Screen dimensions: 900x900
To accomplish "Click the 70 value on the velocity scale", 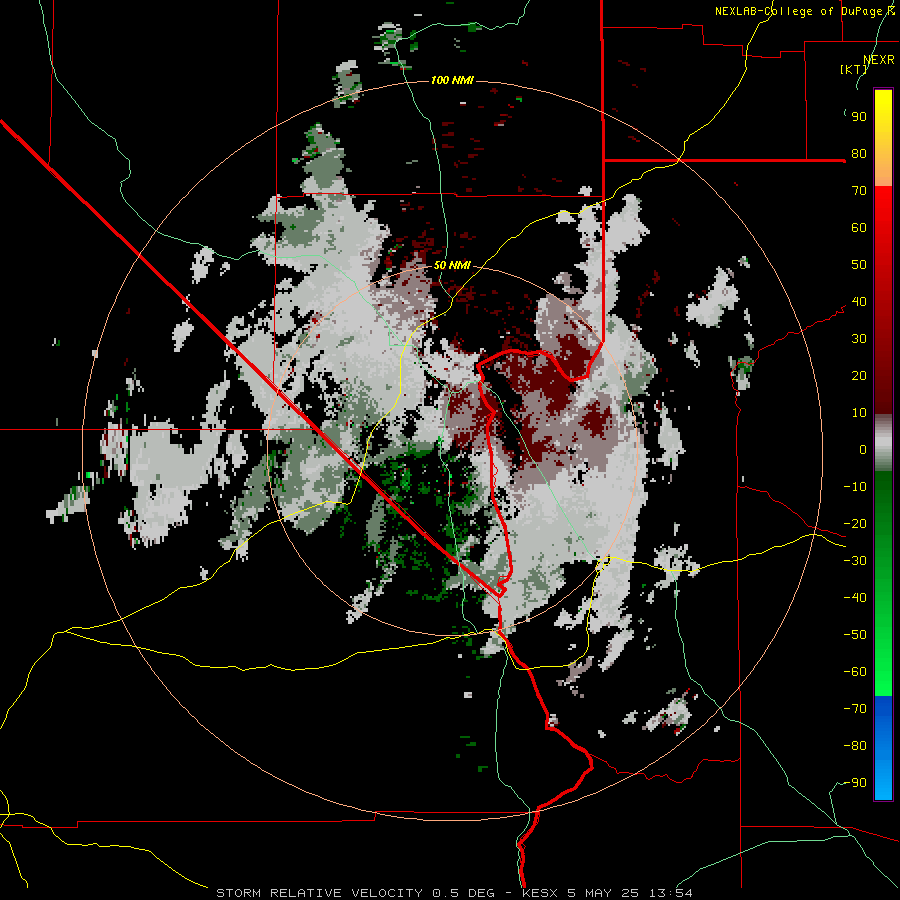I will click(x=859, y=191).
